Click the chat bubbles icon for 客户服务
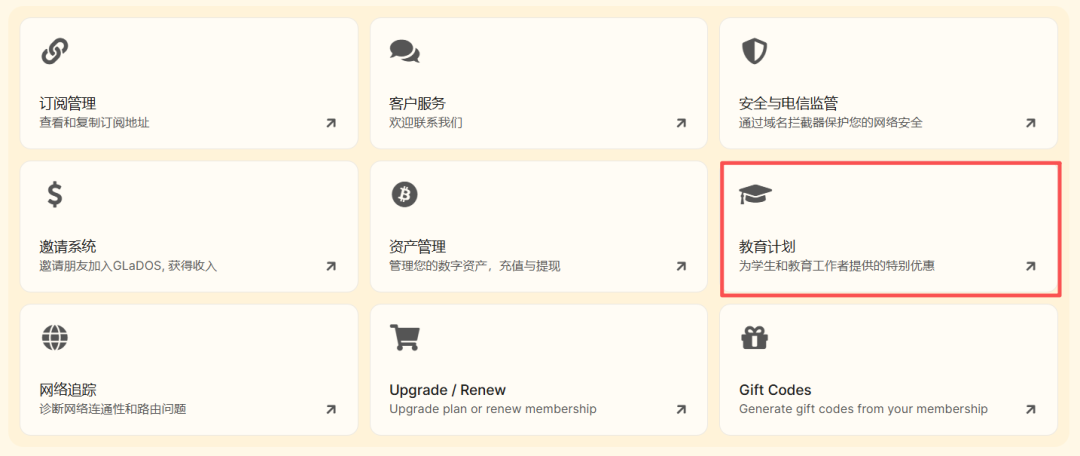 pos(404,51)
